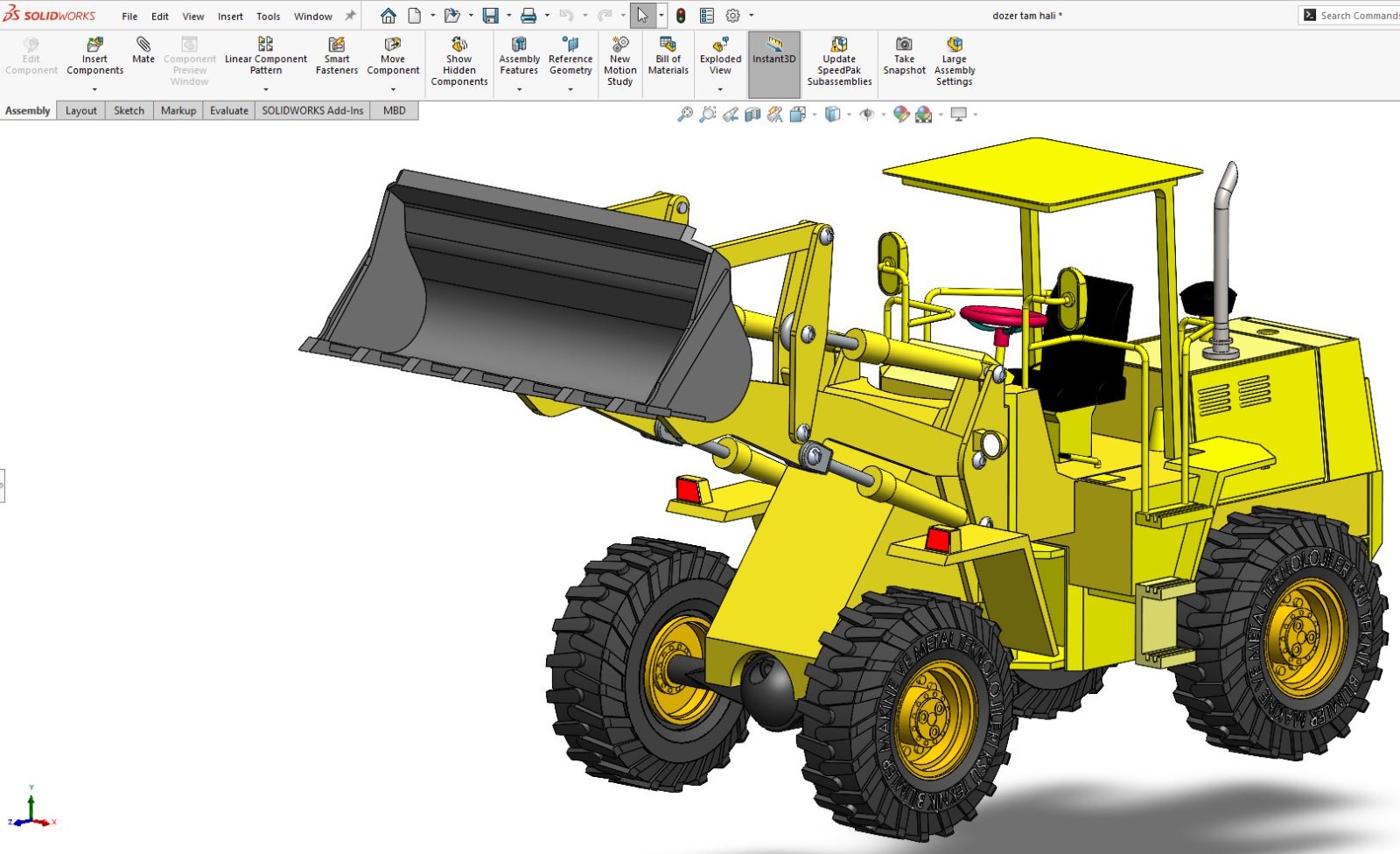The image size is (1400, 854).
Task: Expand Assembly Features dropdown arrow
Action: coord(519,89)
